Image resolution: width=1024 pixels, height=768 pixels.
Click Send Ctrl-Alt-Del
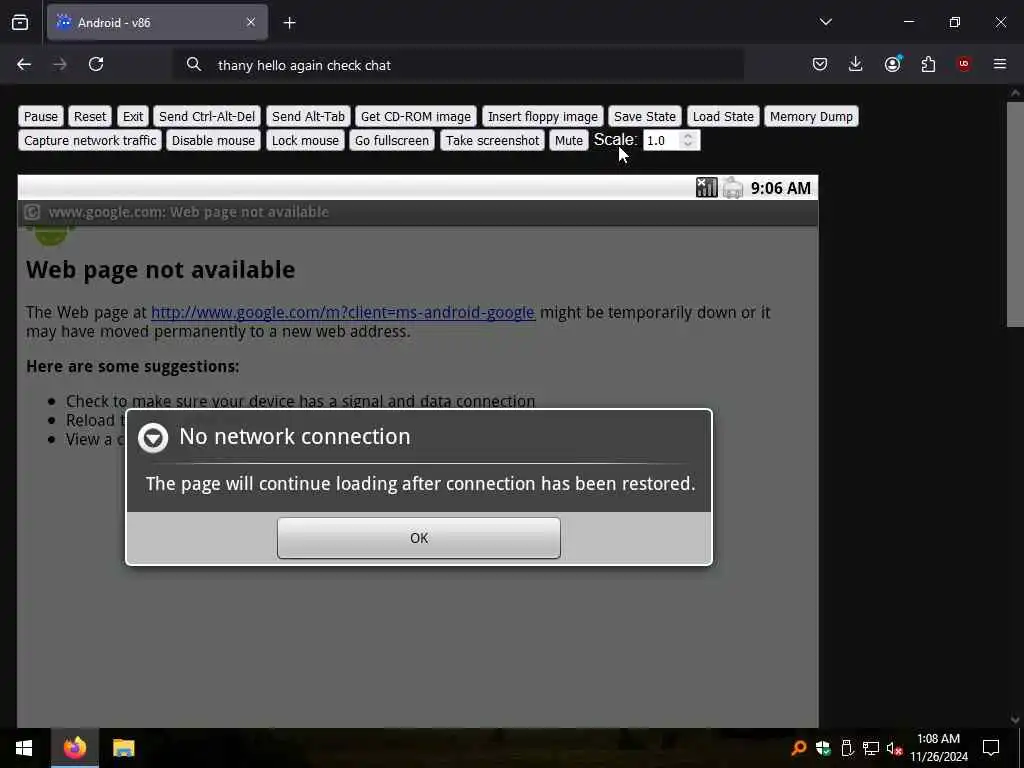tap(207, 116)
